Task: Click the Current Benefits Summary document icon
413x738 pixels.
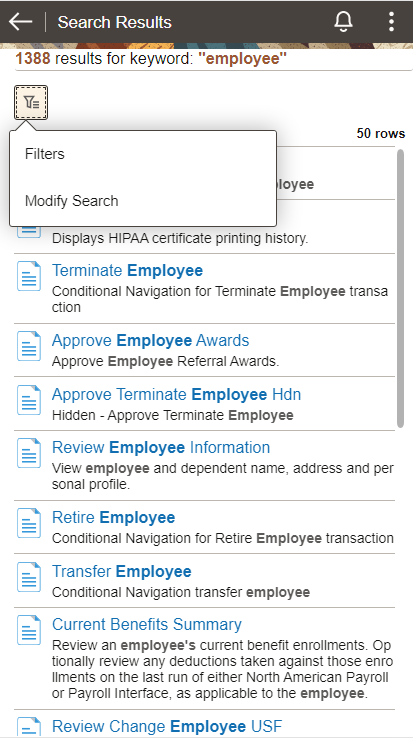Action: coord(29,630)
